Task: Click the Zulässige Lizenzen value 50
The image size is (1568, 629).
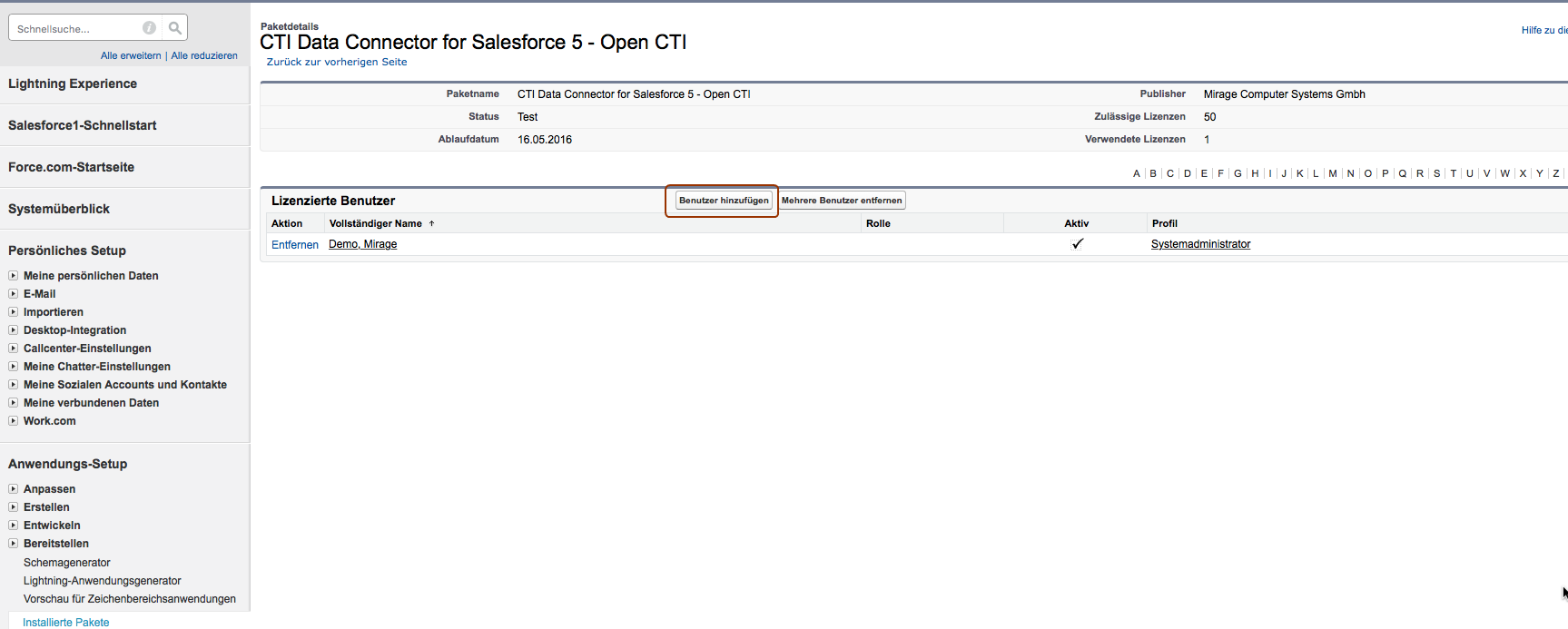Action: pyautogui.click(x=1210, y=117)
